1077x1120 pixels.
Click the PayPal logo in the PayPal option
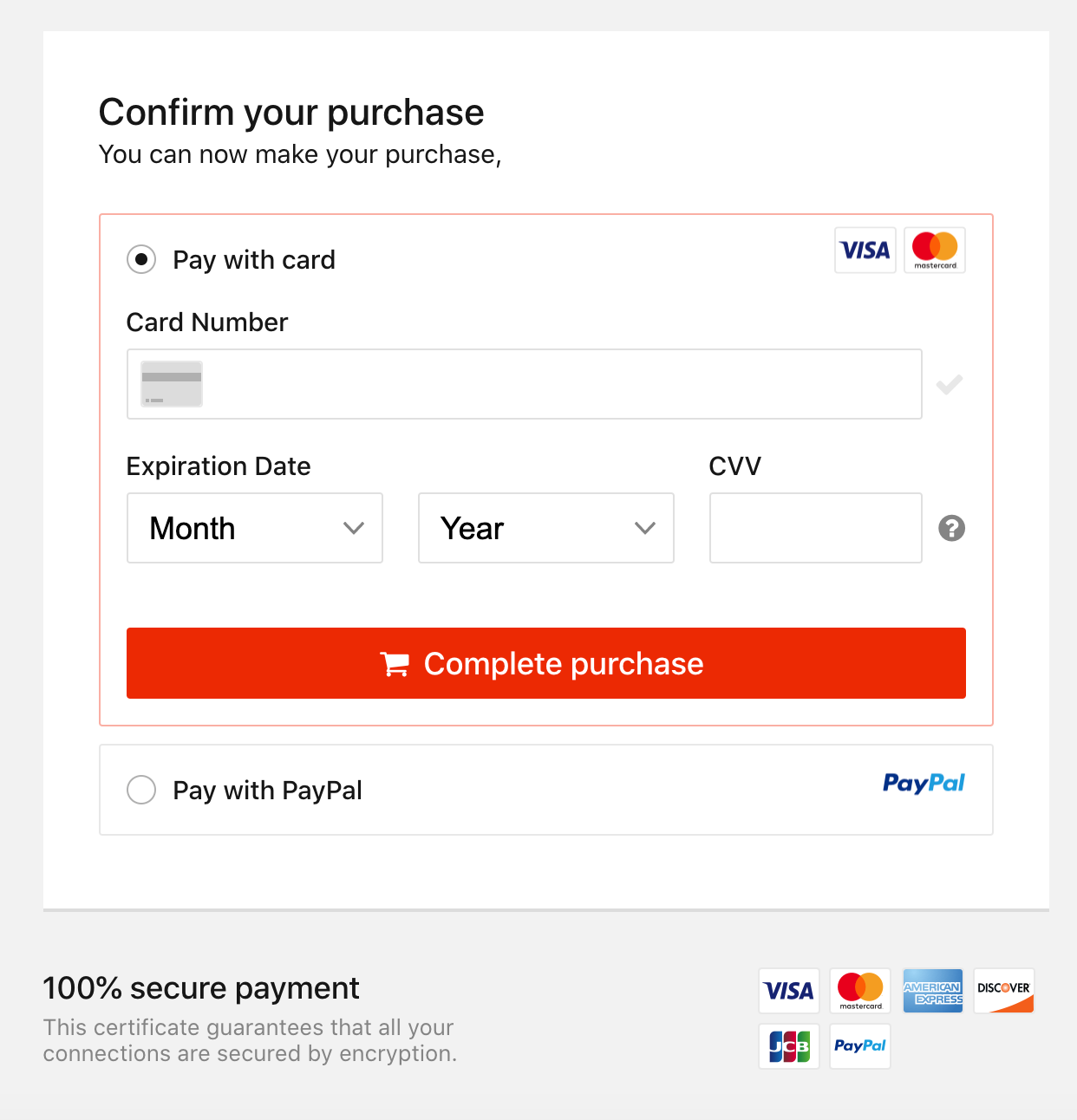[924, 783]
